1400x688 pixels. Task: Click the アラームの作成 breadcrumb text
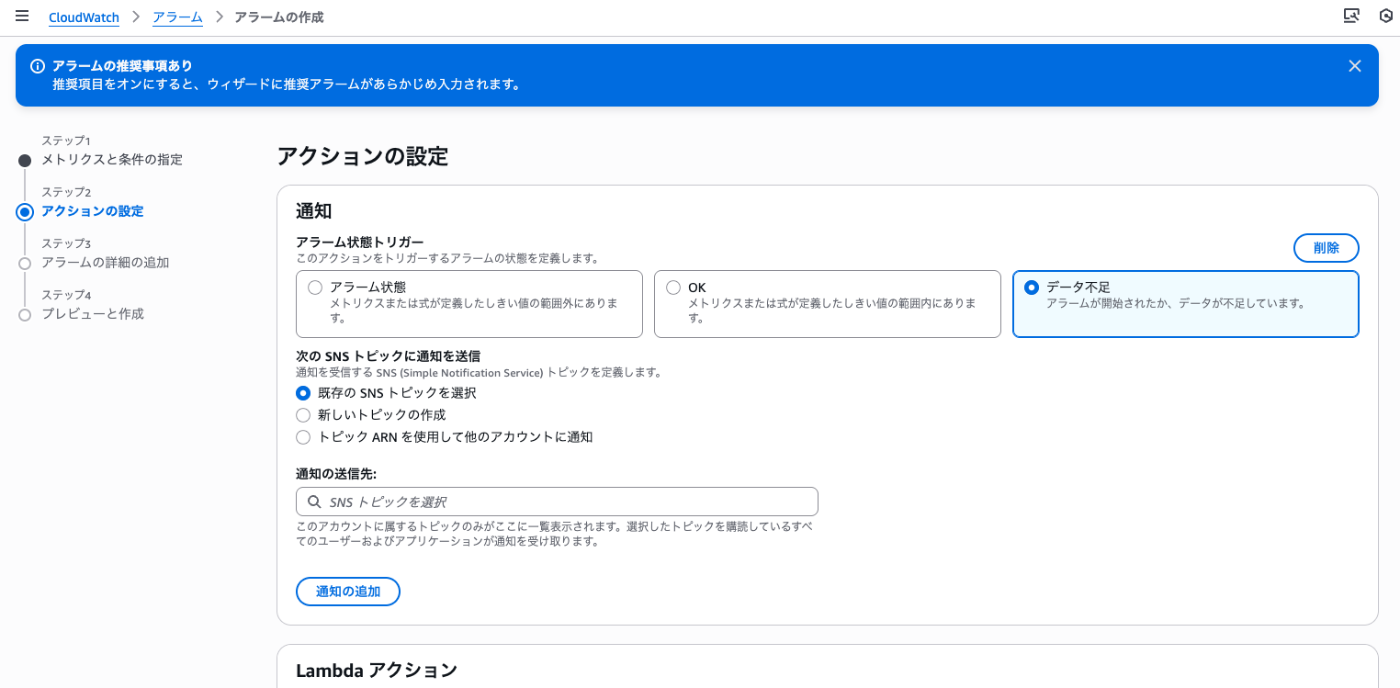point(279,18)
